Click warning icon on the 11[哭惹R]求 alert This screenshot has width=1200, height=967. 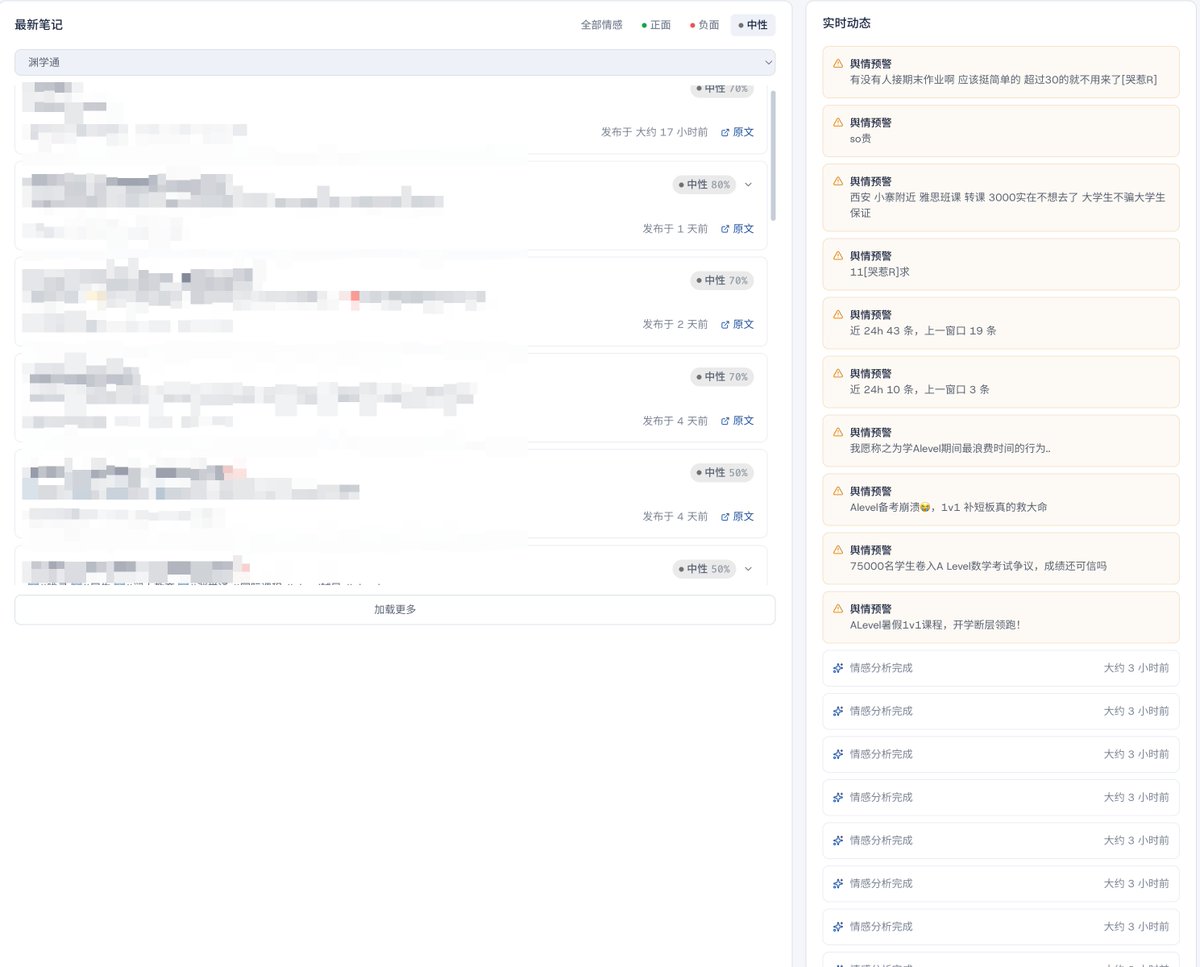pos(838,255)
